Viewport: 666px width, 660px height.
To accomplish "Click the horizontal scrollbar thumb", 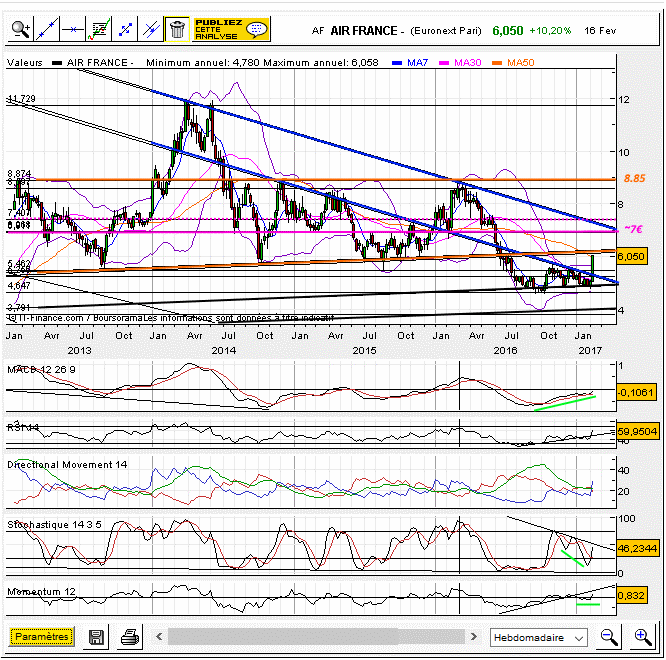I will point(283,637).
